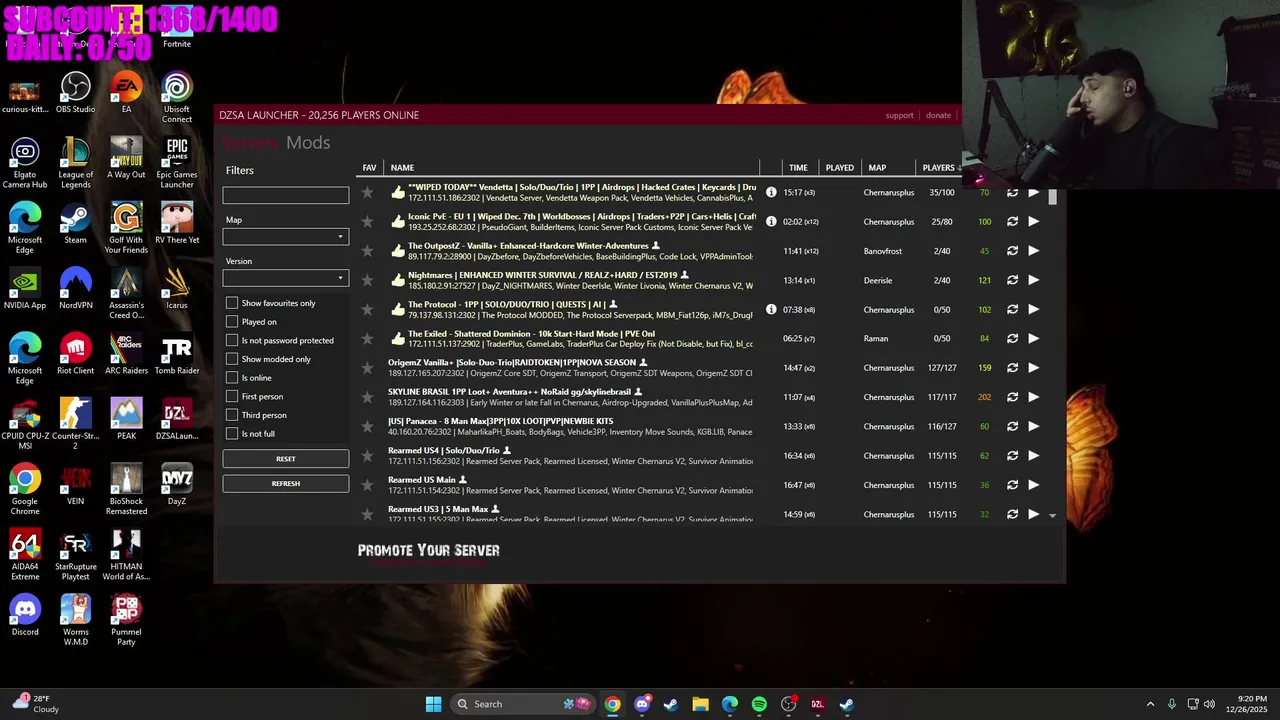The width and height of the screenshot is (1280, 720).
Task: Switch to the Mods tab
Action: (x=308, y=143)
